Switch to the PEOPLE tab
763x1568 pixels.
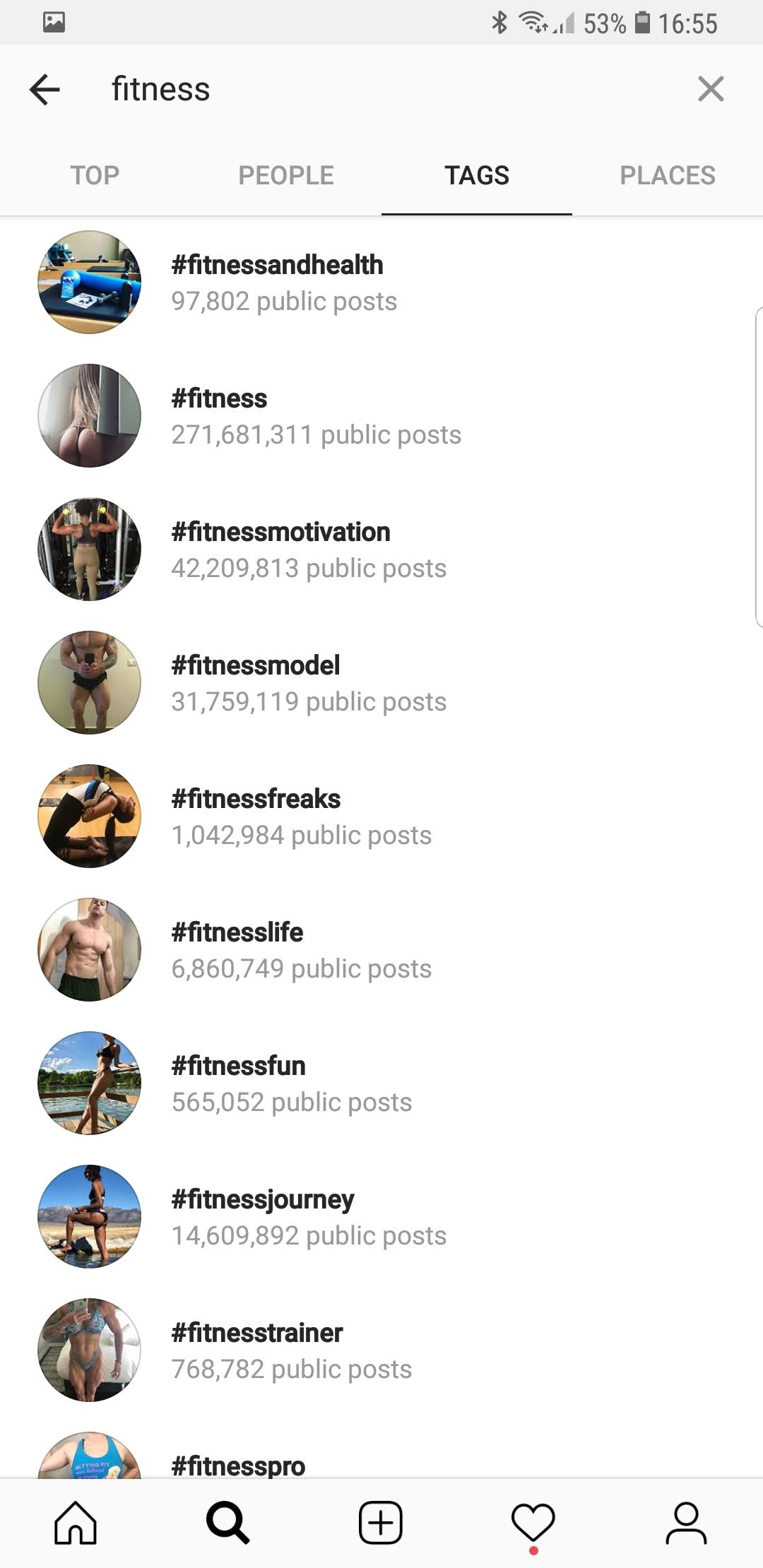[x=286, y=175]
